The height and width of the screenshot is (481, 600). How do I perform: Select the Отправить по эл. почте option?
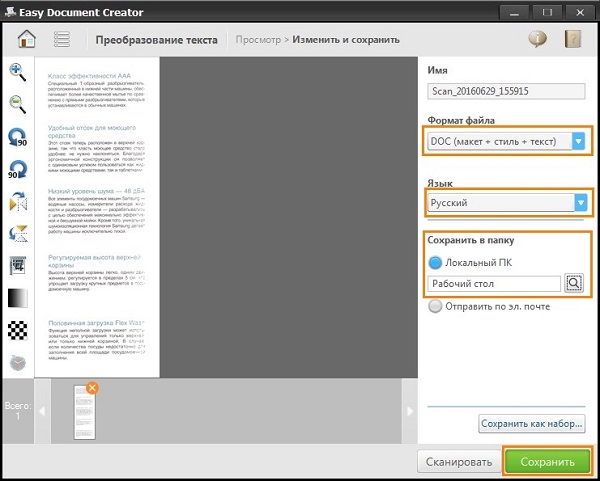pos(435,307)
